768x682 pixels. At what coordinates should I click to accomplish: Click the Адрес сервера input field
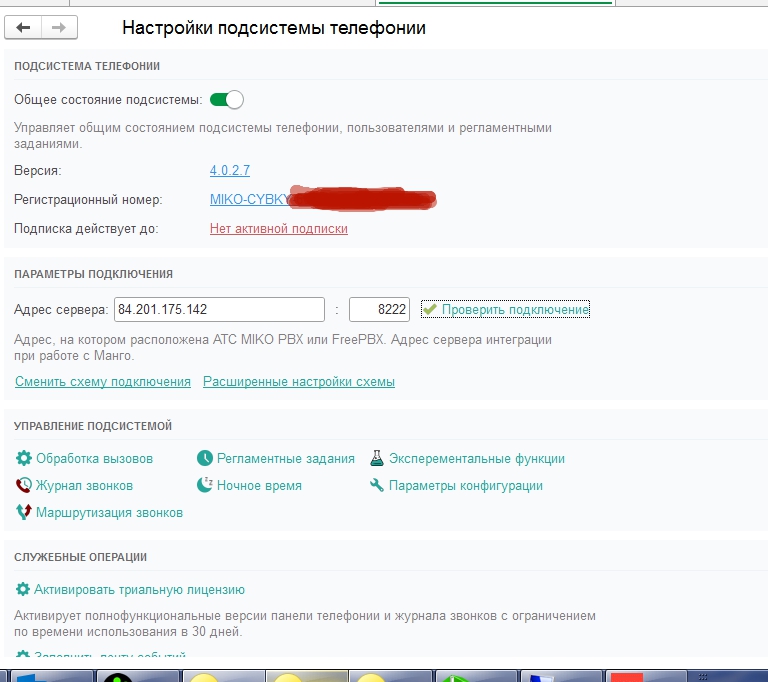[x=219, y=310]
